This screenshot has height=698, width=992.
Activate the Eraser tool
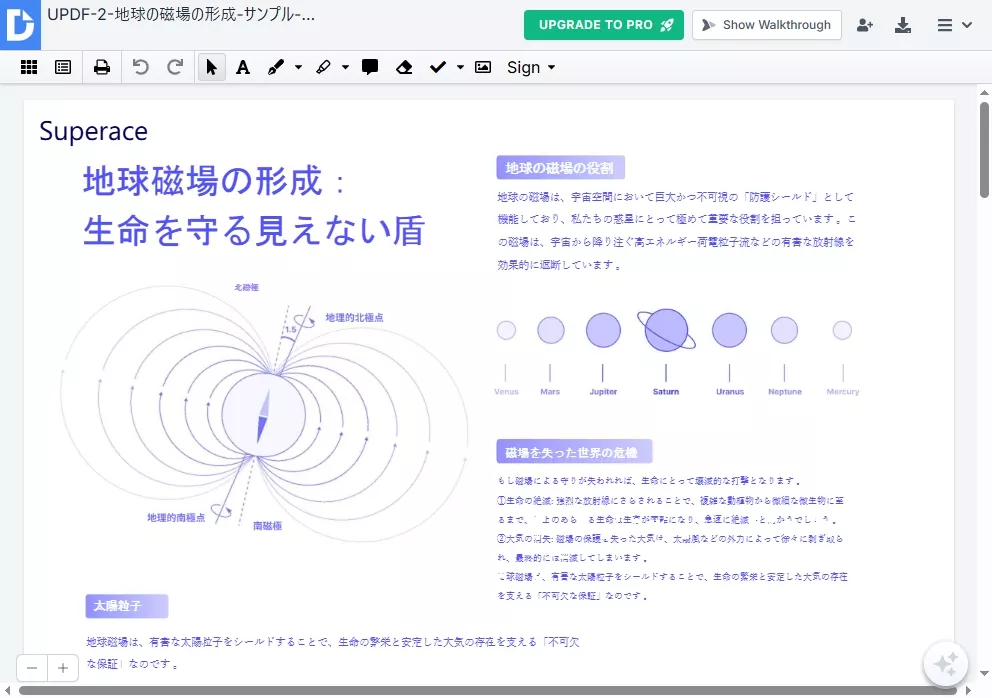(404, 67)
